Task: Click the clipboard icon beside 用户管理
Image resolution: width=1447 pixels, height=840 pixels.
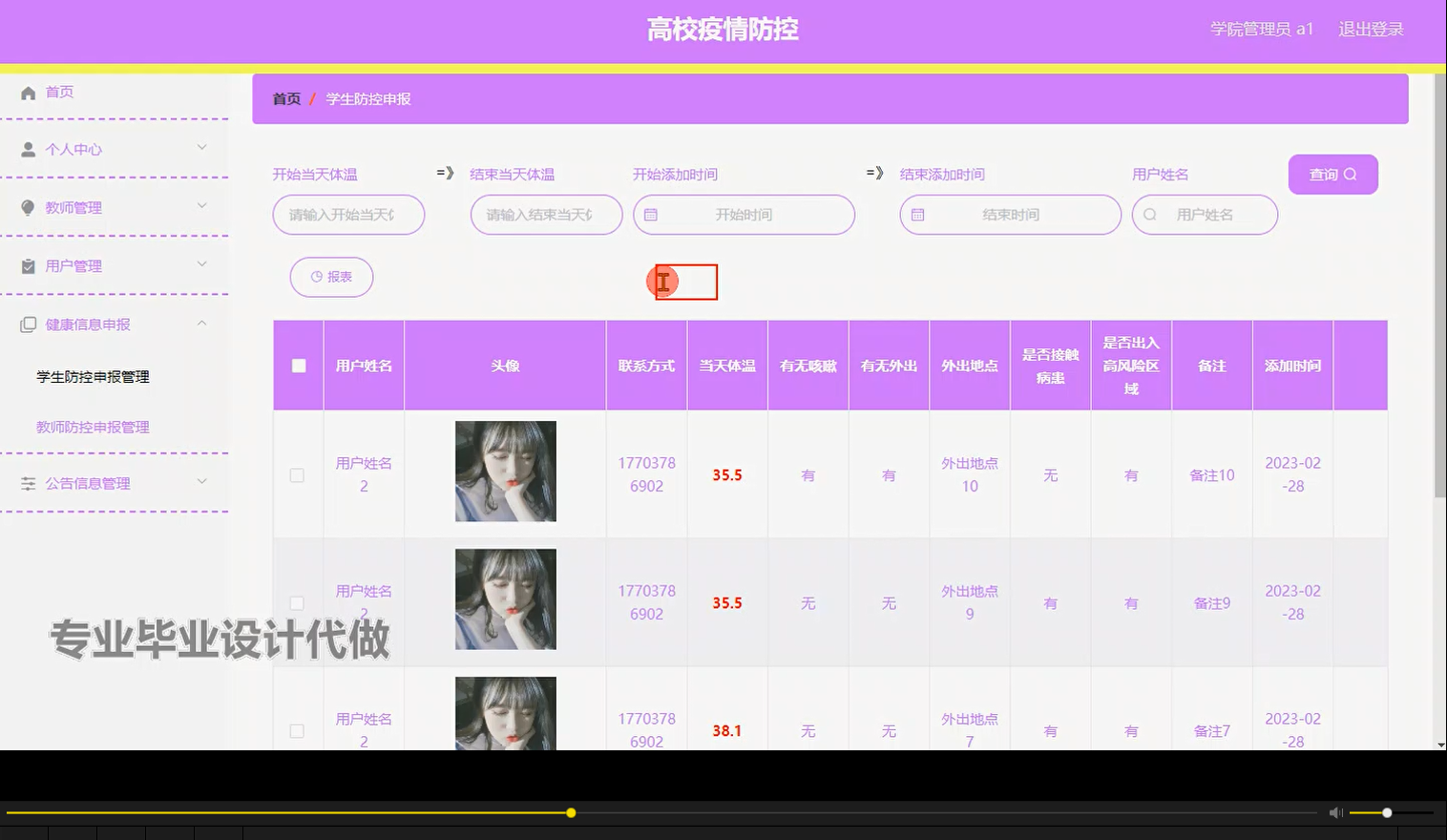Action: [29, 266]
